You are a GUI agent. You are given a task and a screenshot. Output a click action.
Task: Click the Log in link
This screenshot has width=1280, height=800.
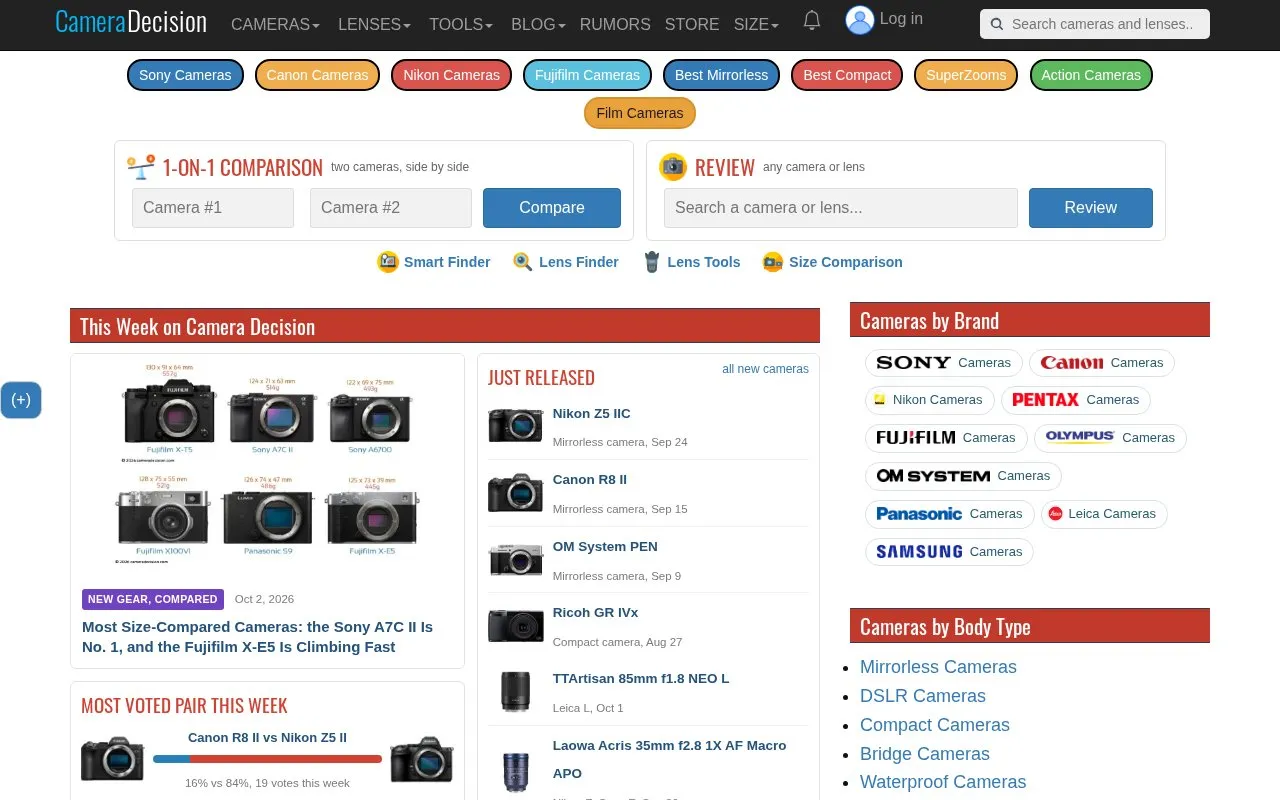[901, 19]
